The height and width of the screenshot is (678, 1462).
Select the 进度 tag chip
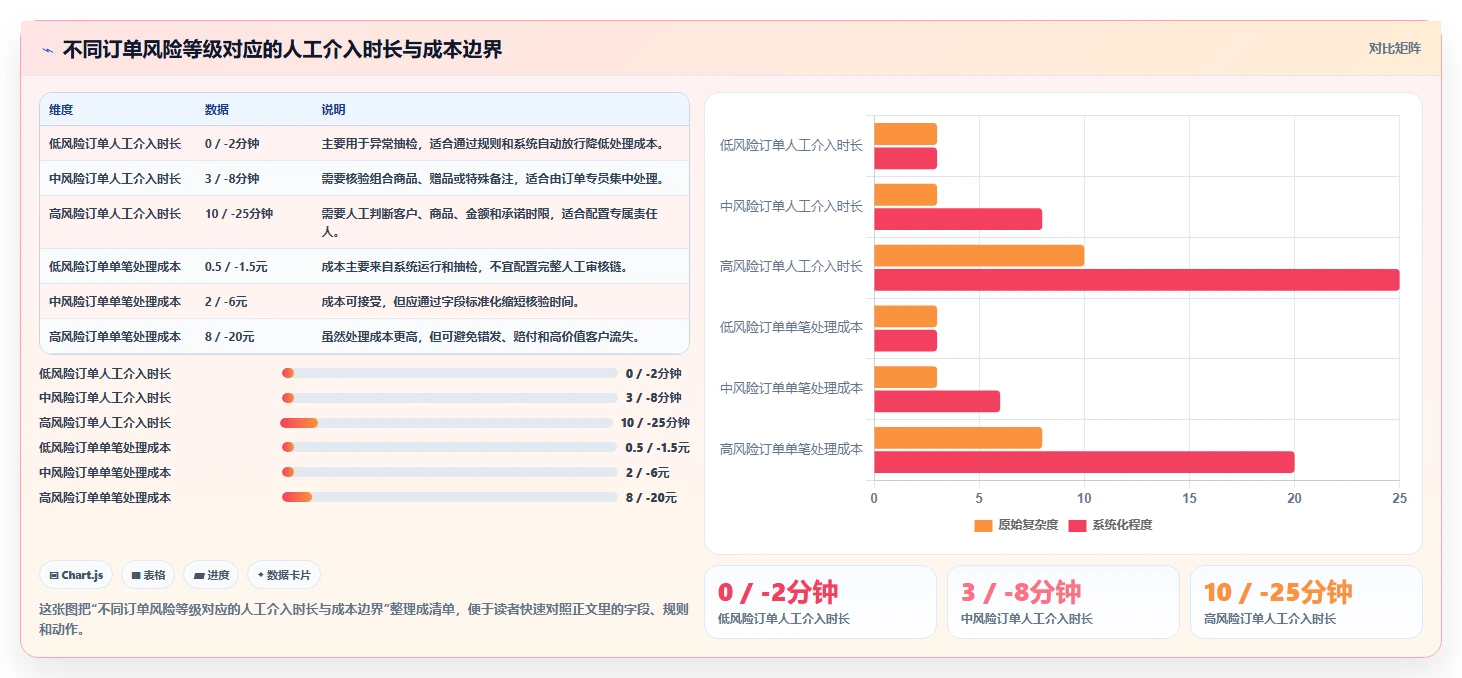pyautogui.click(x=211, y=575)
